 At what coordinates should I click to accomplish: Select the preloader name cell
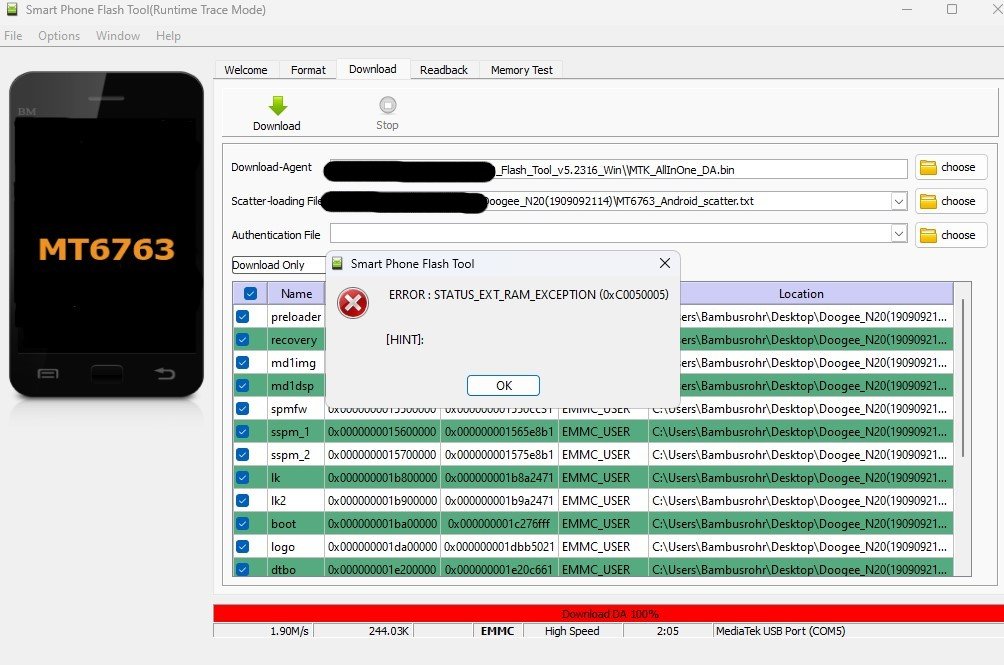click(x=296, y=317)
